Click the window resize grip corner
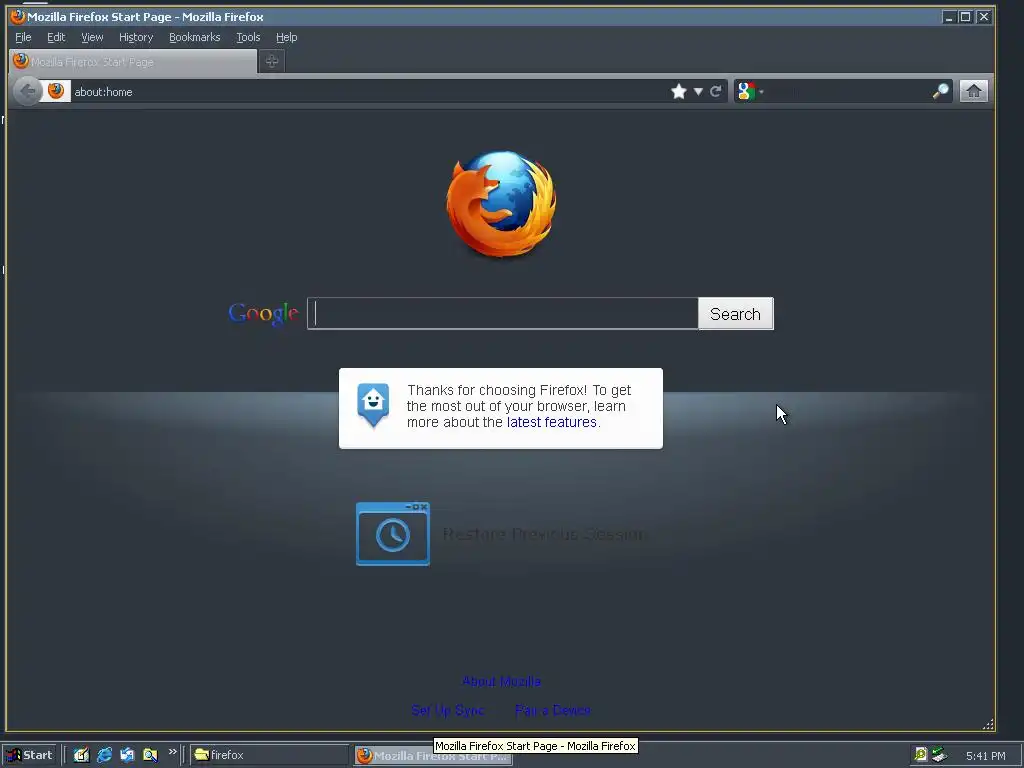Screen dimensions: 1024x768 click(988, 724)
